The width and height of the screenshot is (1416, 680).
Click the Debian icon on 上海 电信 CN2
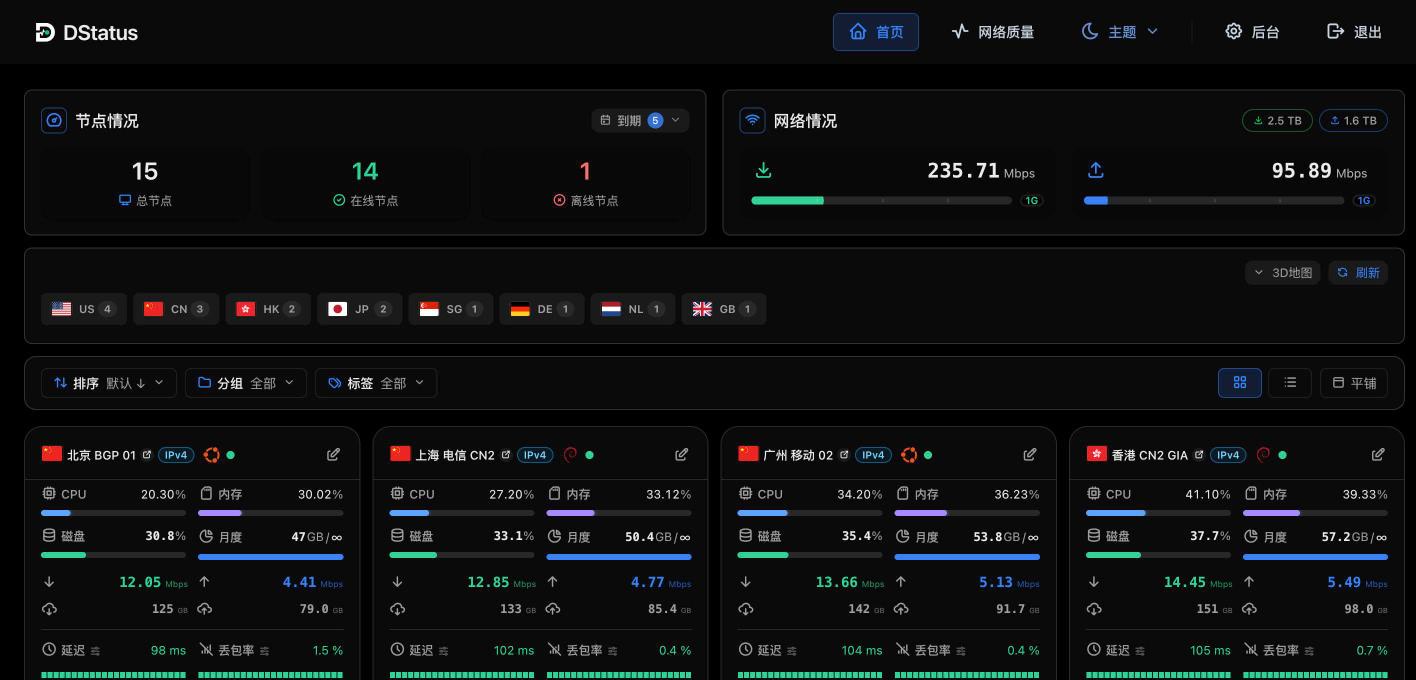(x=570, y=455)
